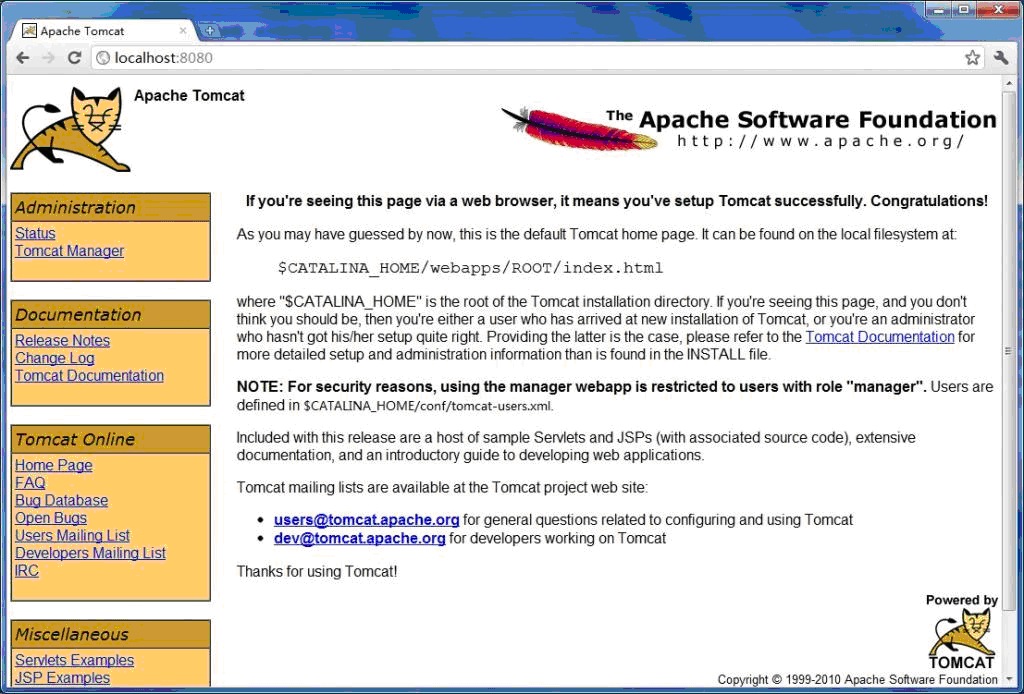
Task: Click the http://www.apache.org/ text in banner
Action: tap(820, 141)
